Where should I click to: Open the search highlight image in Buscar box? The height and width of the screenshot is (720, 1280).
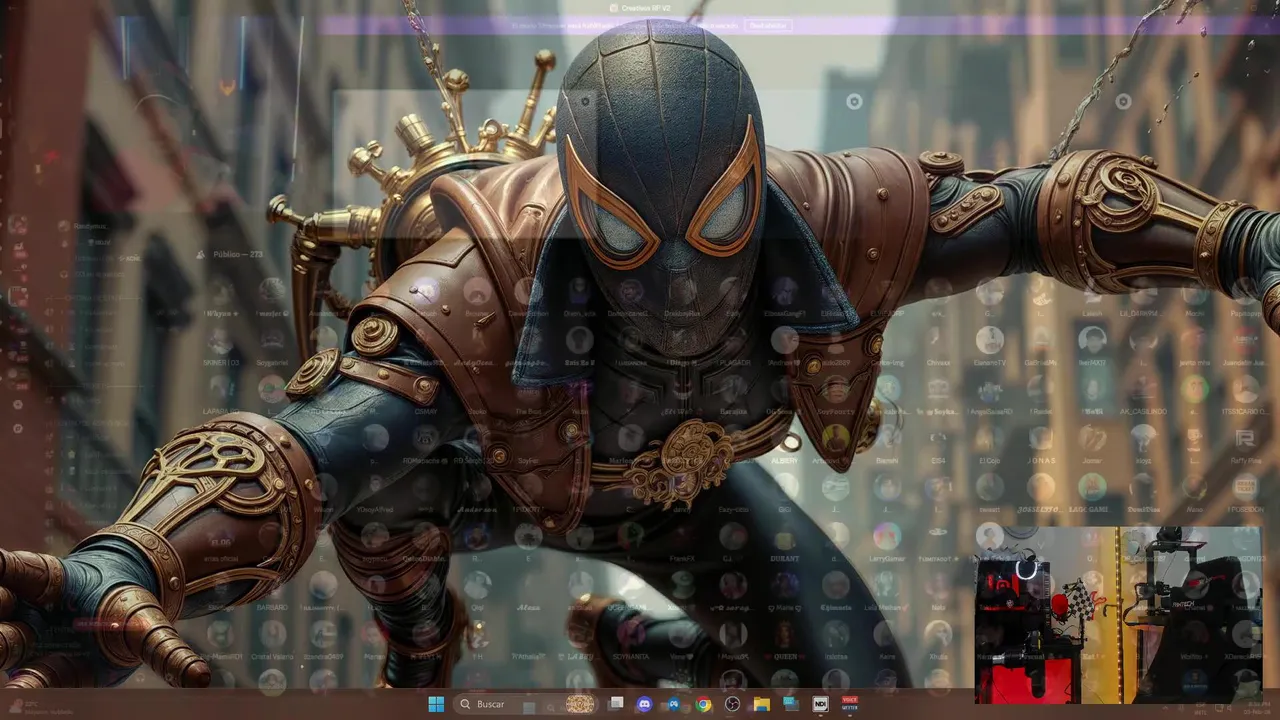click(x=580, y=704)
